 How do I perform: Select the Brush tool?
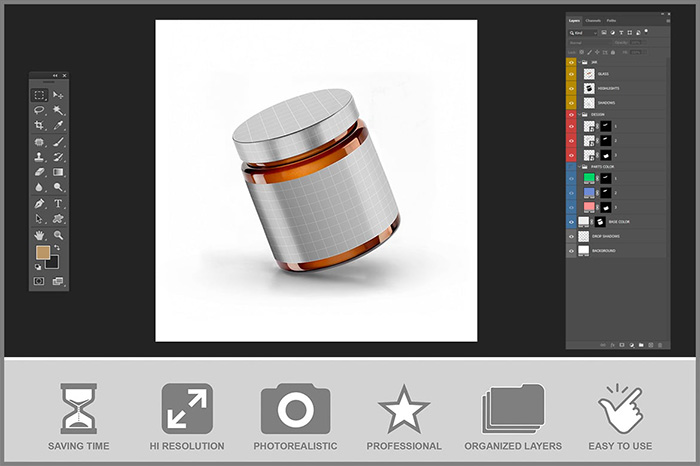tap(58, 142)
